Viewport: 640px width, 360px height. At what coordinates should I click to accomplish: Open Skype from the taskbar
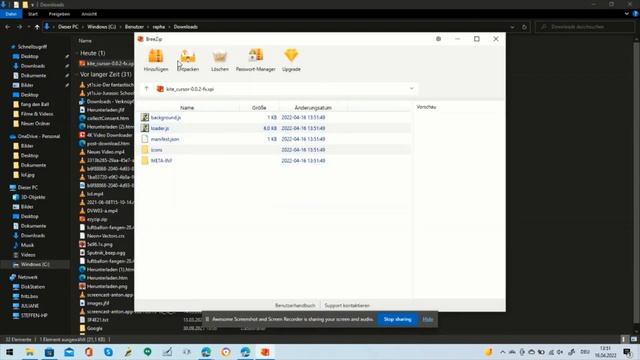108,352
